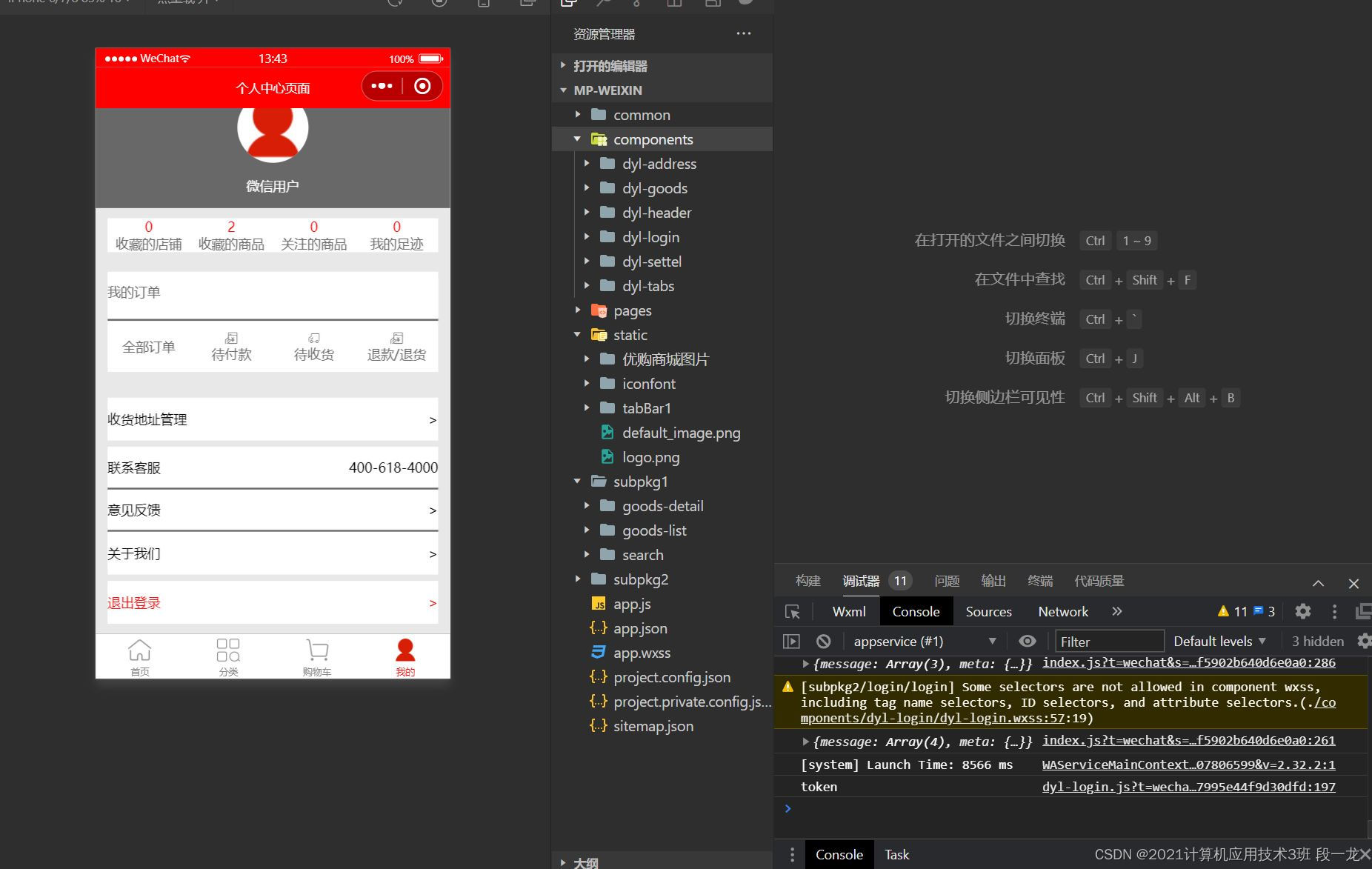The height and width of the screenshot is (869, 1372).
Task: Expand the 优购商城图片 folder
Action: (x=662, y=359)
